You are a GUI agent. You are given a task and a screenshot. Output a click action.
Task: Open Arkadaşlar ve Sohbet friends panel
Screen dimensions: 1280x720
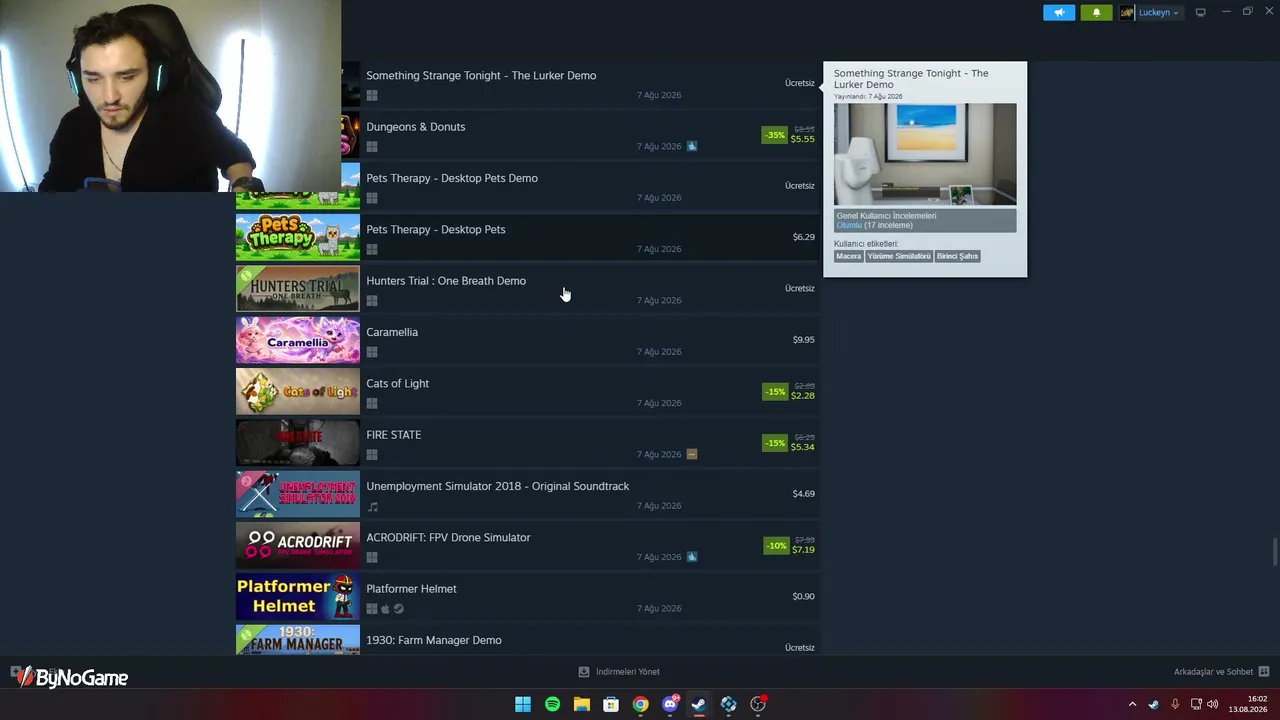[x=1221, y=672]
